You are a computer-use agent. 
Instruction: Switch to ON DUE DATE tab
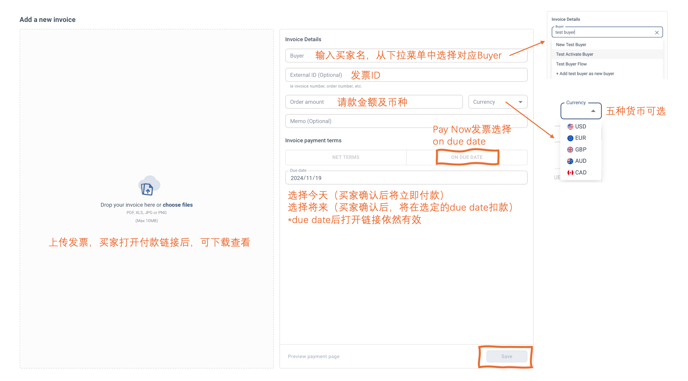[x=467, y=157]
